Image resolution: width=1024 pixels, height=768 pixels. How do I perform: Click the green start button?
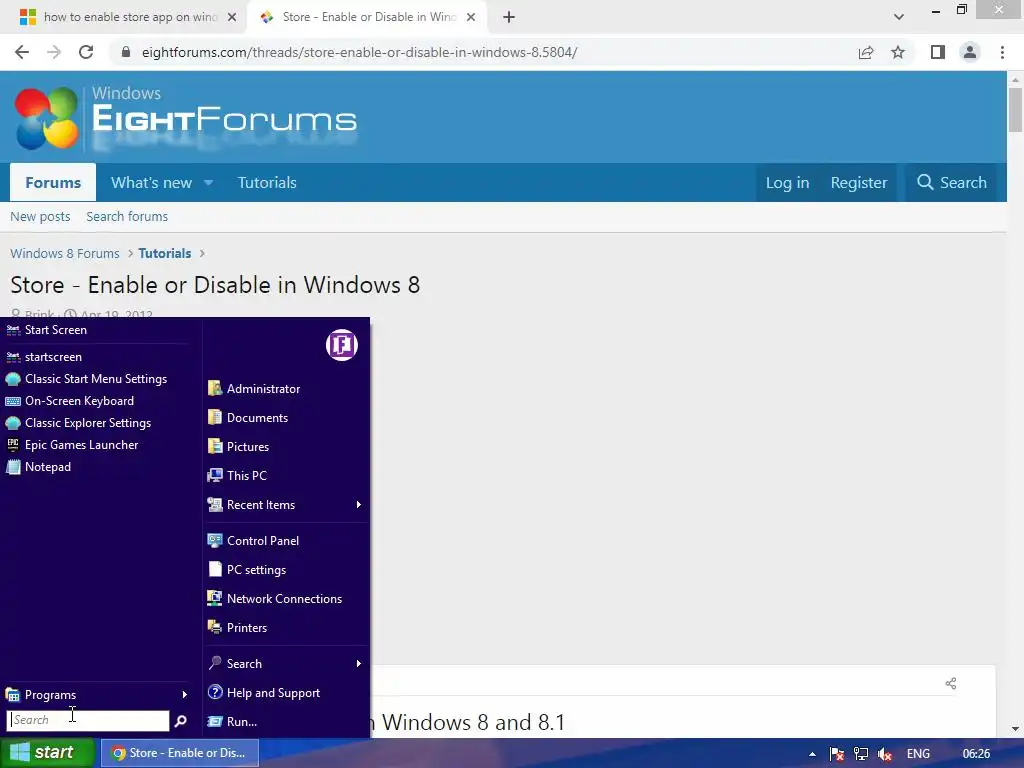(x=47, y=753)
